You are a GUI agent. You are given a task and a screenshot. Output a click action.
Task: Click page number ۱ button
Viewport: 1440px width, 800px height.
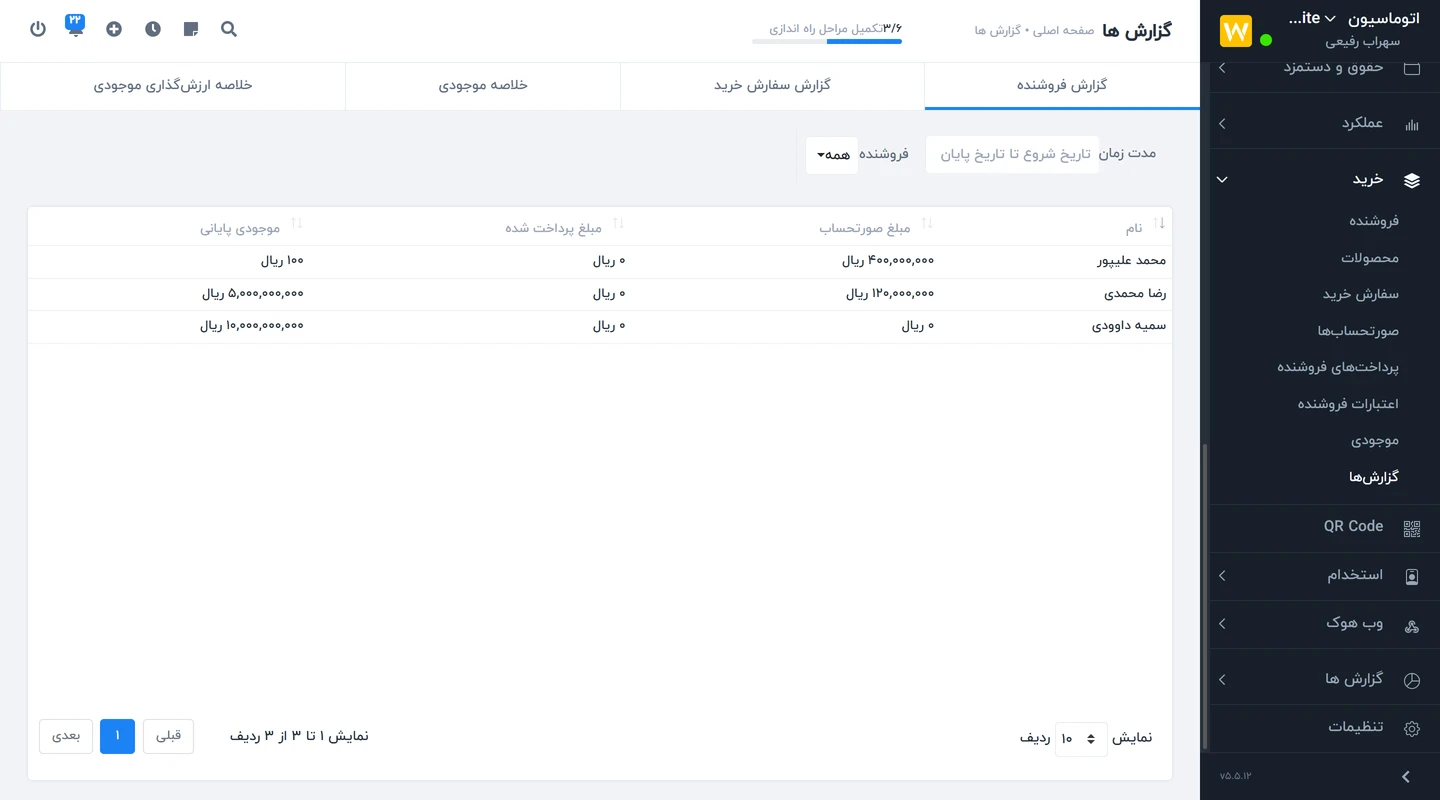pyautogui.click(x=117, y=736)
